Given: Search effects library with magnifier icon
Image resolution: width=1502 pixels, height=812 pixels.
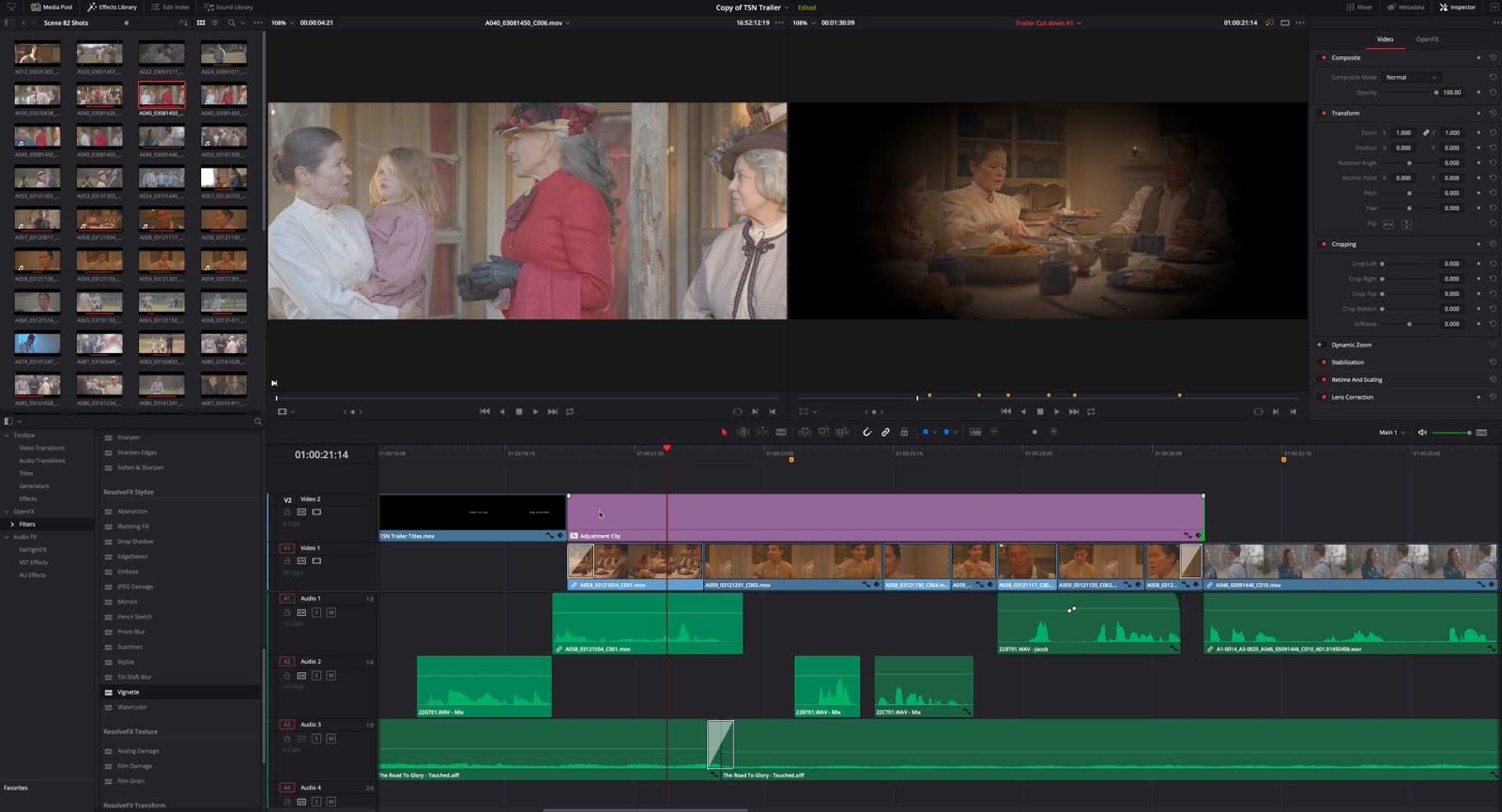Looking at the screenshot, I should tap(258, 421).
